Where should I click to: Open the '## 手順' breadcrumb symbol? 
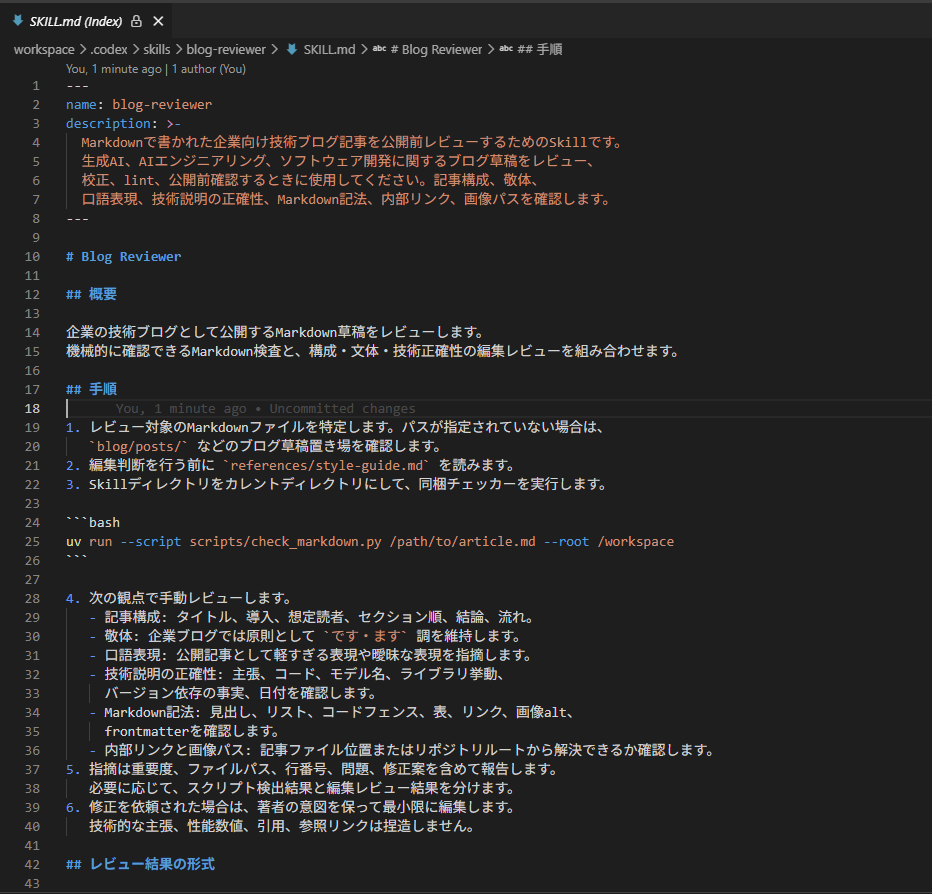540,49
